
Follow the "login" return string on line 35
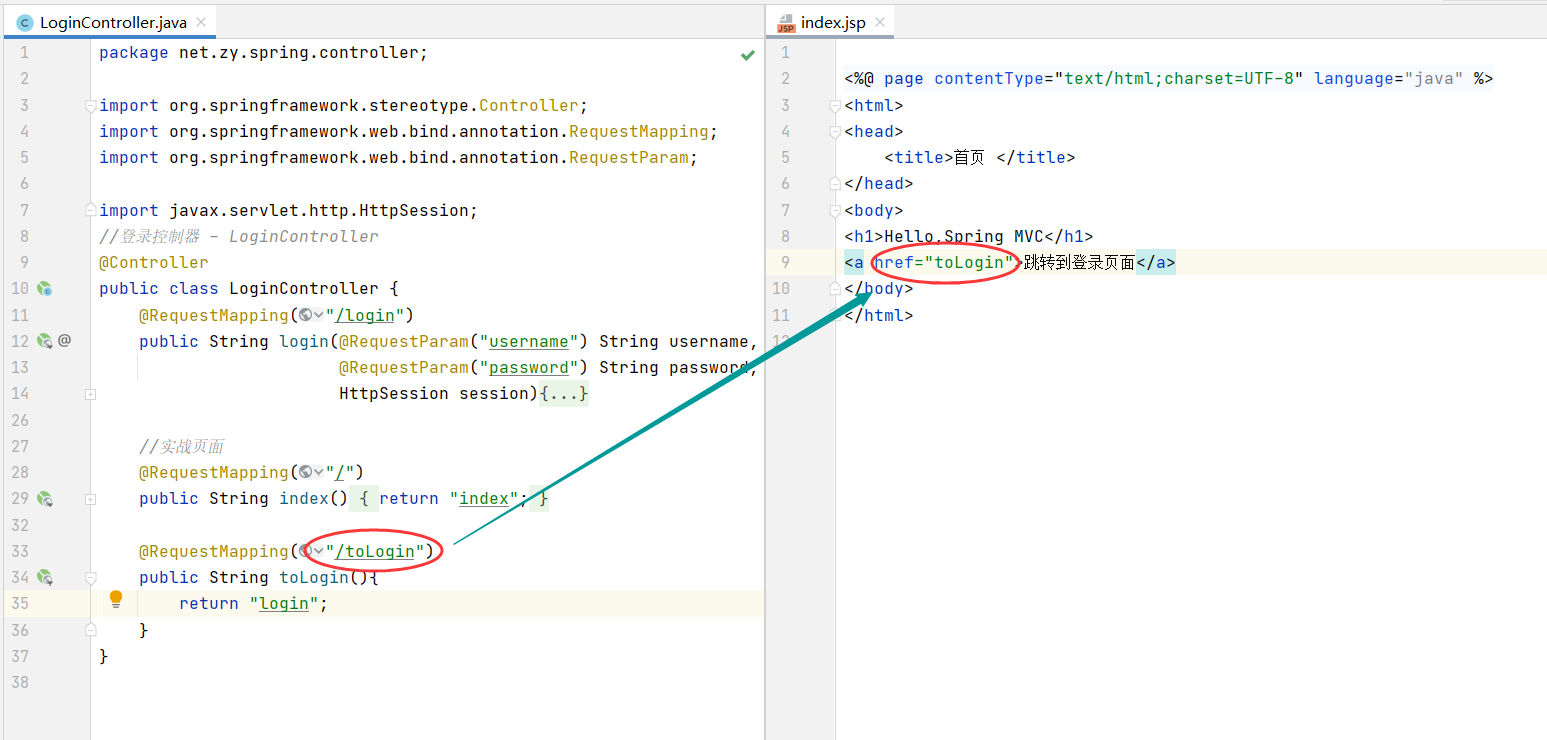[x=284, y=603]
